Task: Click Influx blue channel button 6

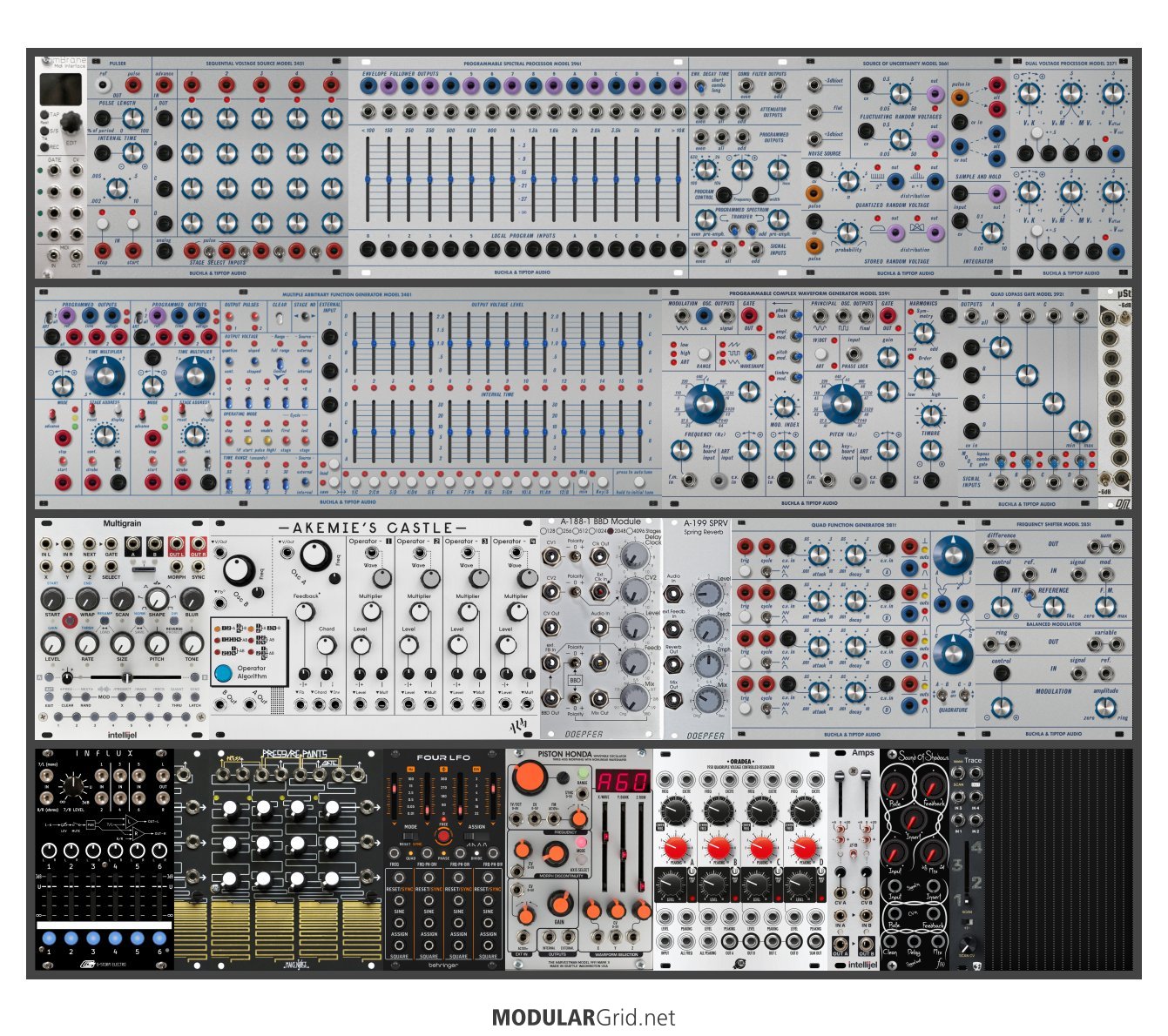Action: point(158,938)
